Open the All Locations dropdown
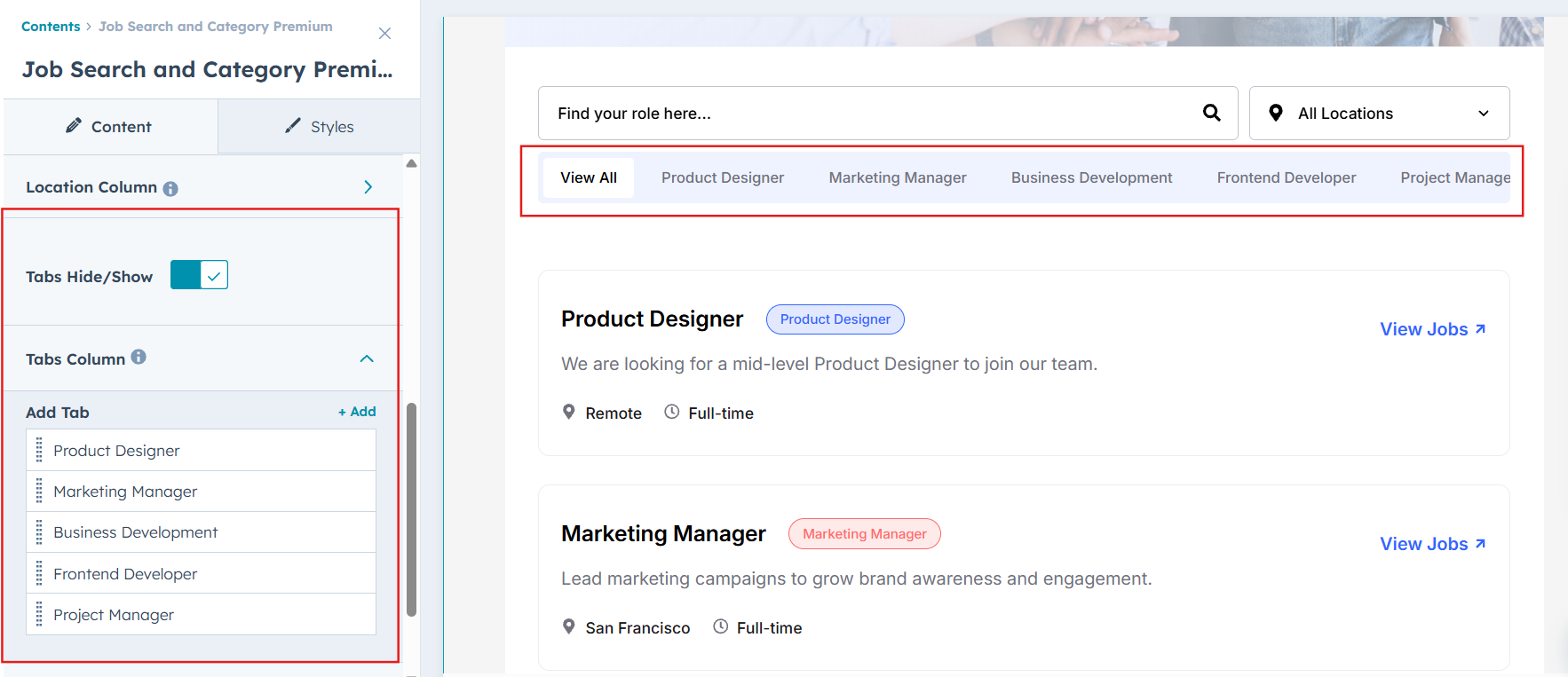Screen dimensions: 1568x677 [1378, 114]
